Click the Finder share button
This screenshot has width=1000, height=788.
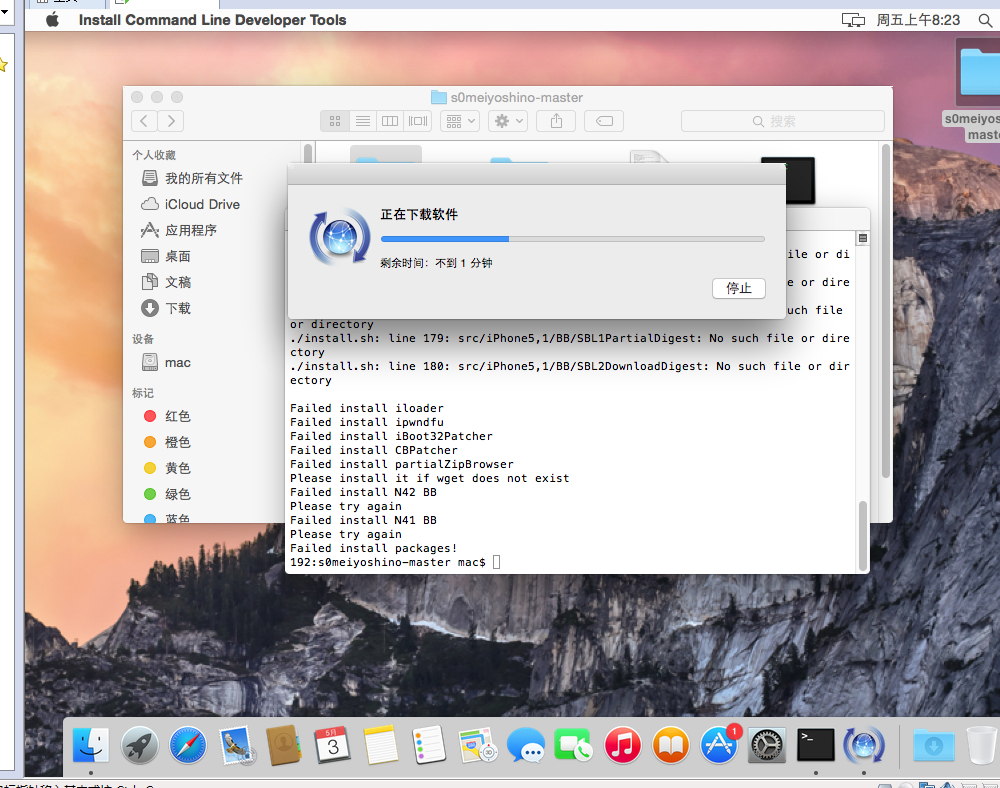(x=556, y=121)
